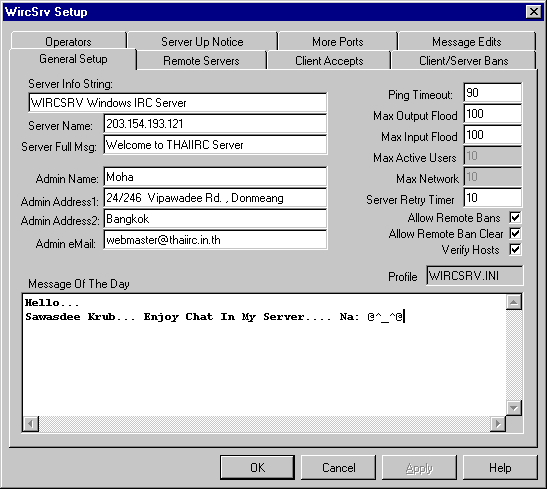The height and width of the screenshot is (489, 547).
Task: Toggle Allow Remote Bans checkbox
Action: (515, 218)
